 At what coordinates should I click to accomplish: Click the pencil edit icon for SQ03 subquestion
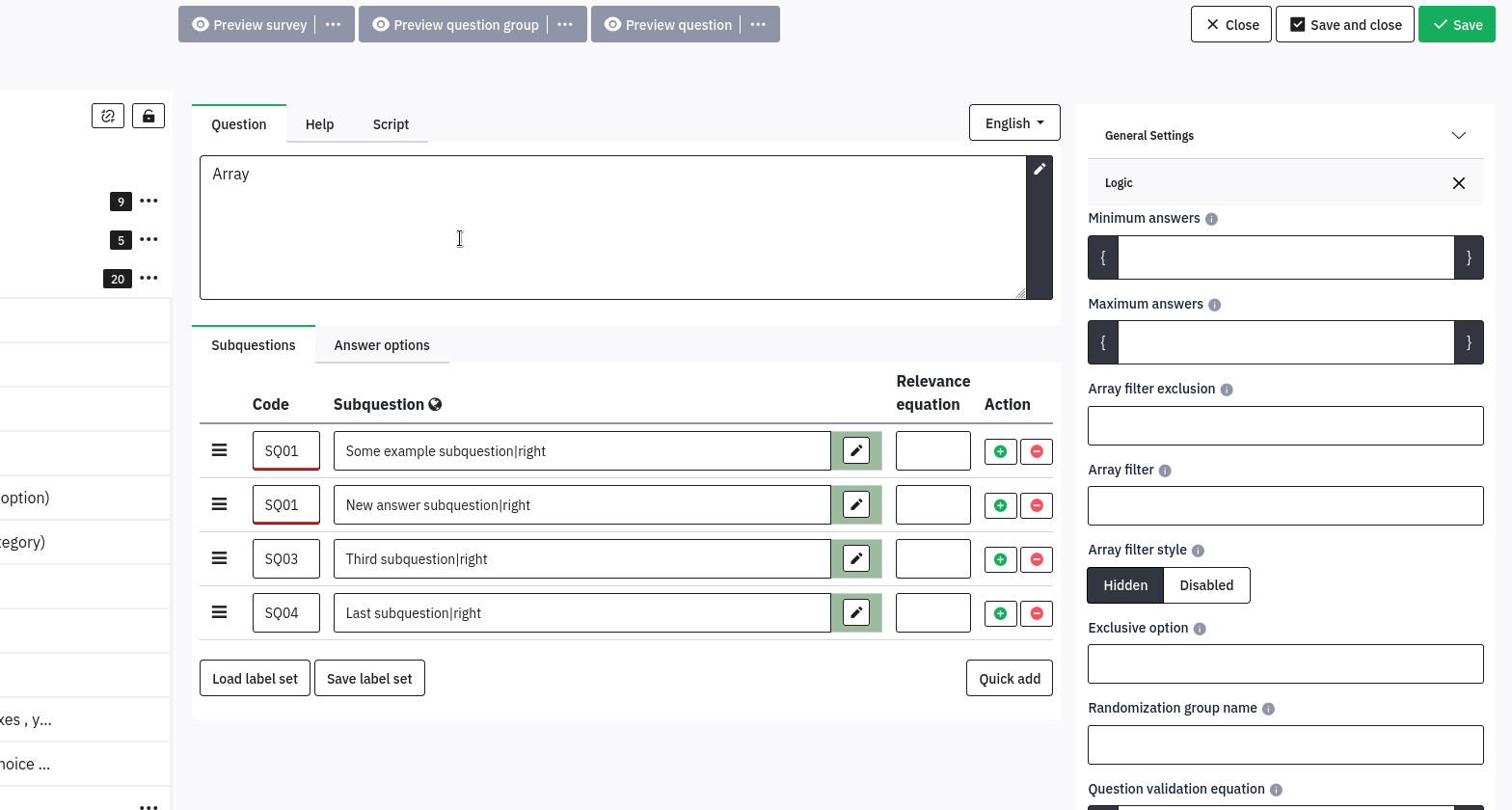coord(855,559)
